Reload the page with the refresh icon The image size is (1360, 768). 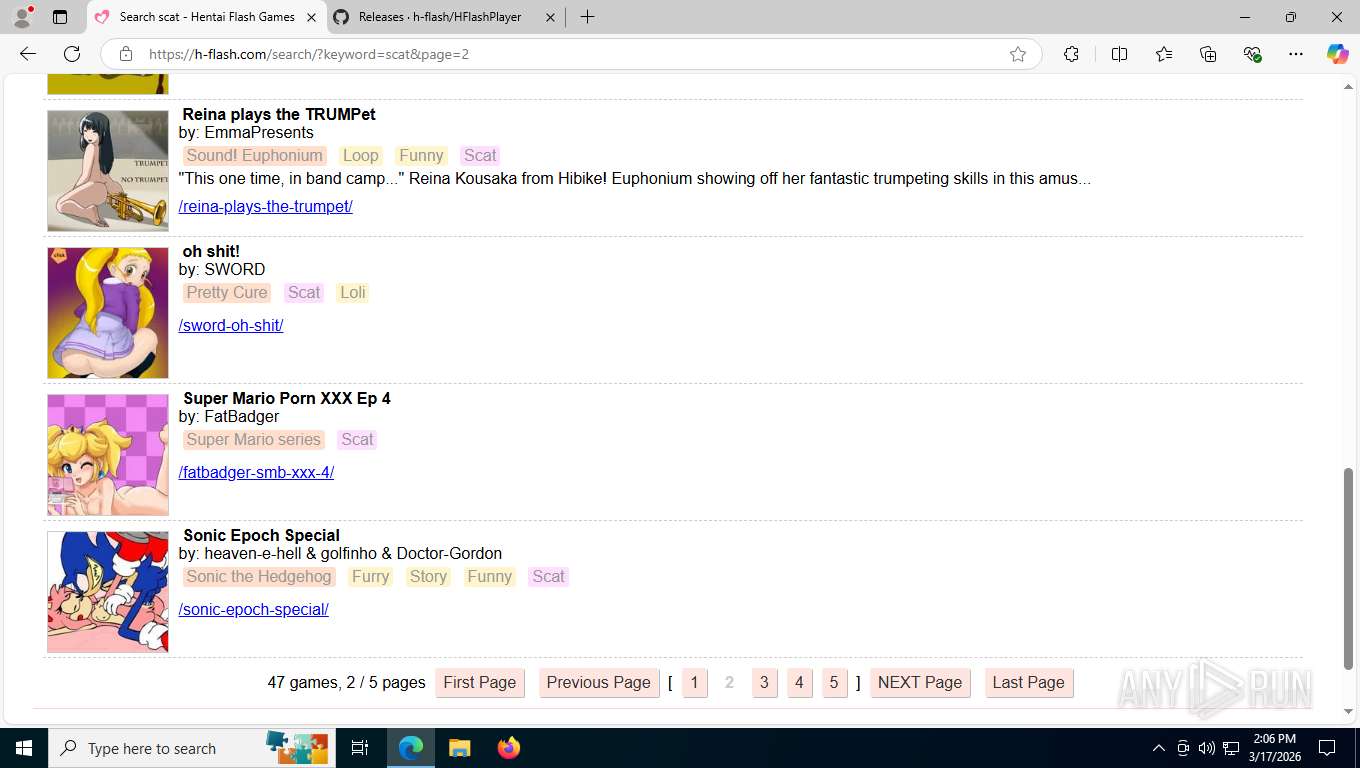pos(72,54)
